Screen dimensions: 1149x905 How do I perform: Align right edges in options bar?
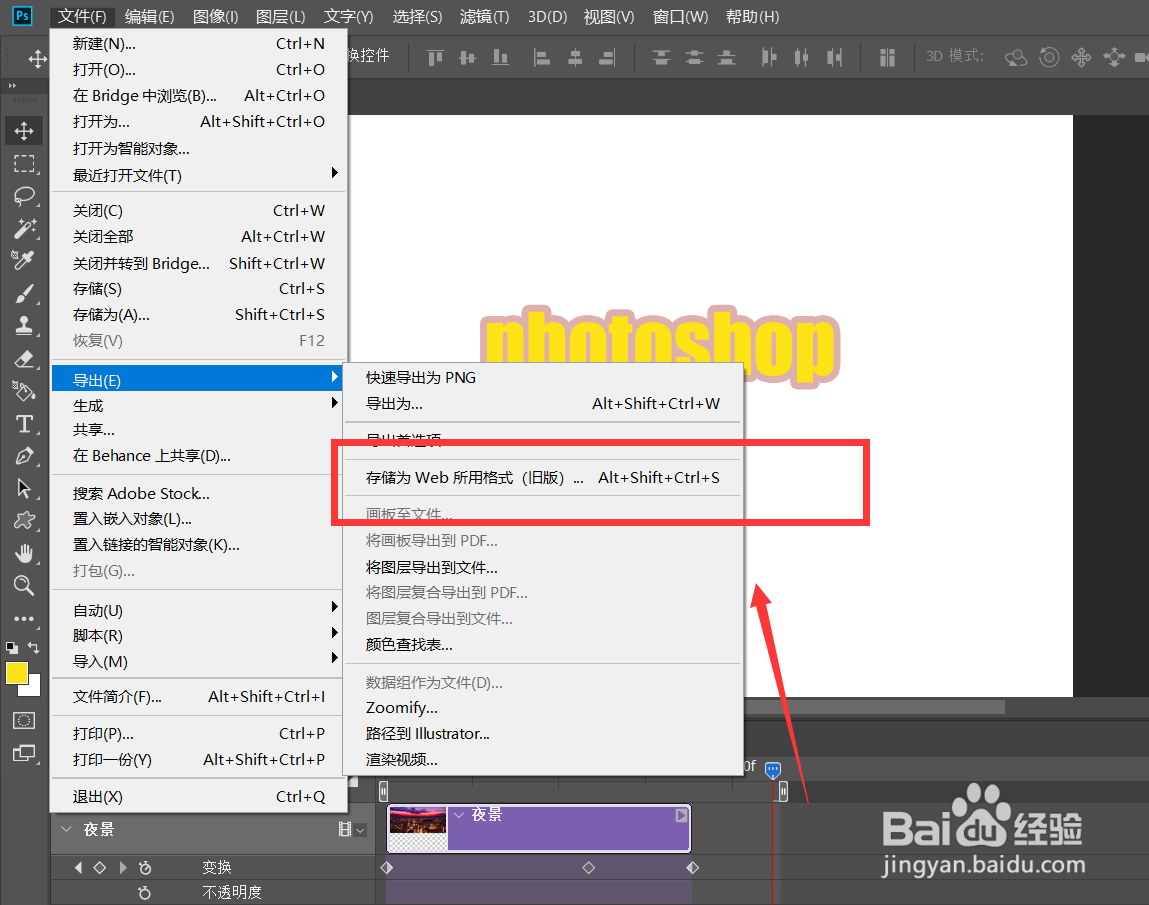(x=607, y=57)
